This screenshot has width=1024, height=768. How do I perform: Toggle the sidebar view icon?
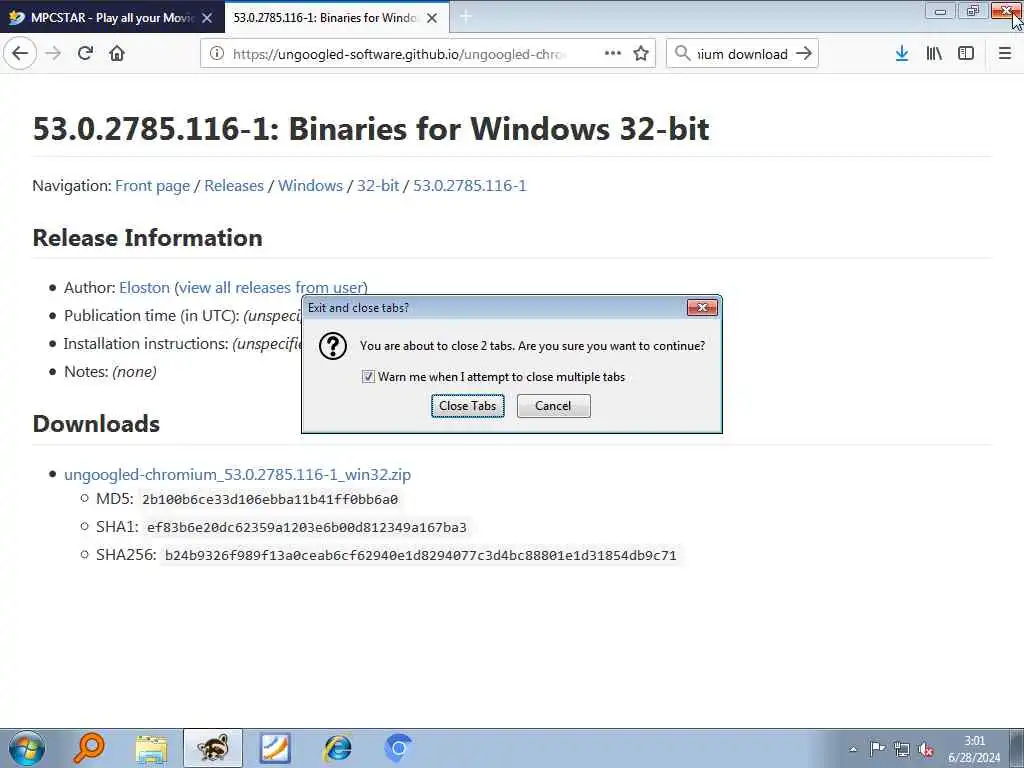pyautogui.click(x=966, y=54)
